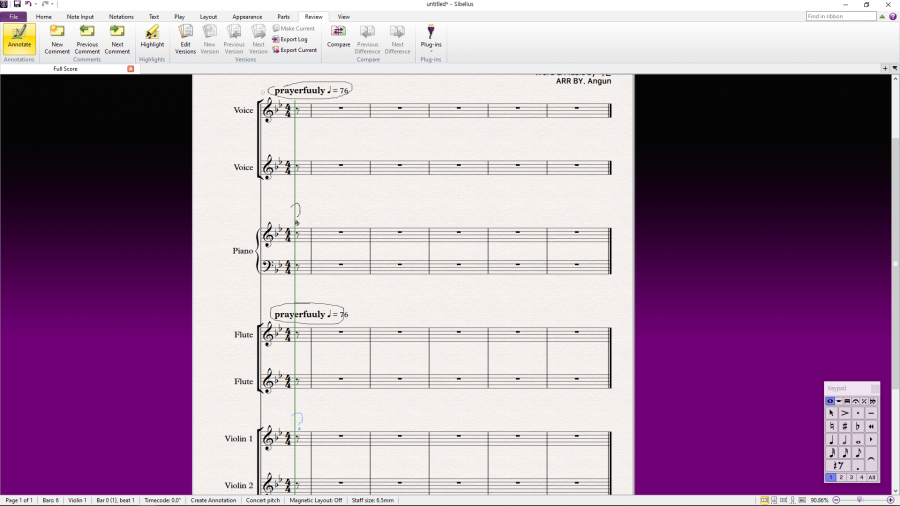Toggle staccato dot on the Keypad
This screenshot has width=900, height=506.
(858, 413)
